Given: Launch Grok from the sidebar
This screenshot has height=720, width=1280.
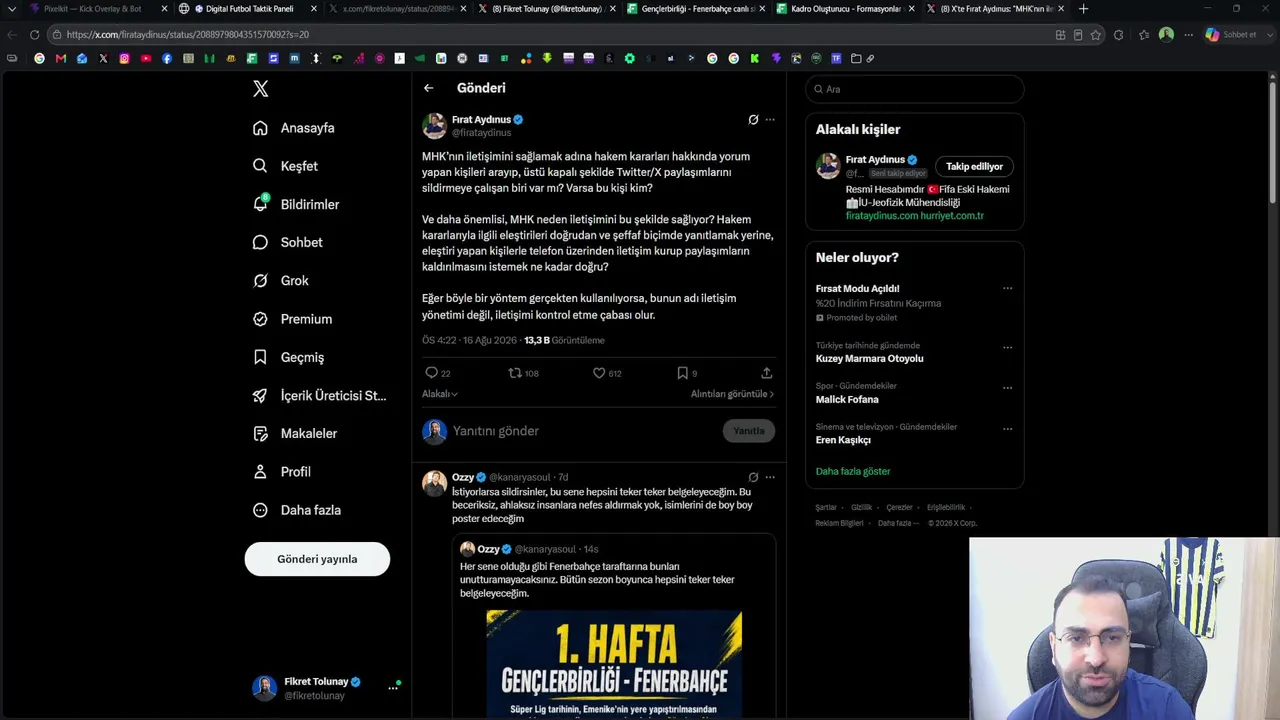Looking at the screenshot, I should 280,281.
